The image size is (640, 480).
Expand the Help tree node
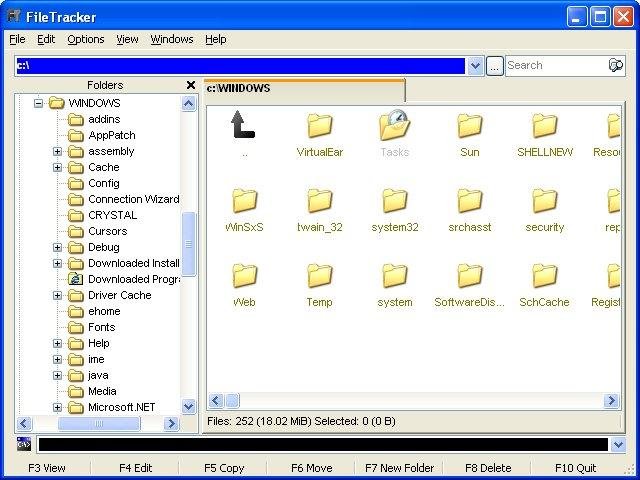coord(57,343)
